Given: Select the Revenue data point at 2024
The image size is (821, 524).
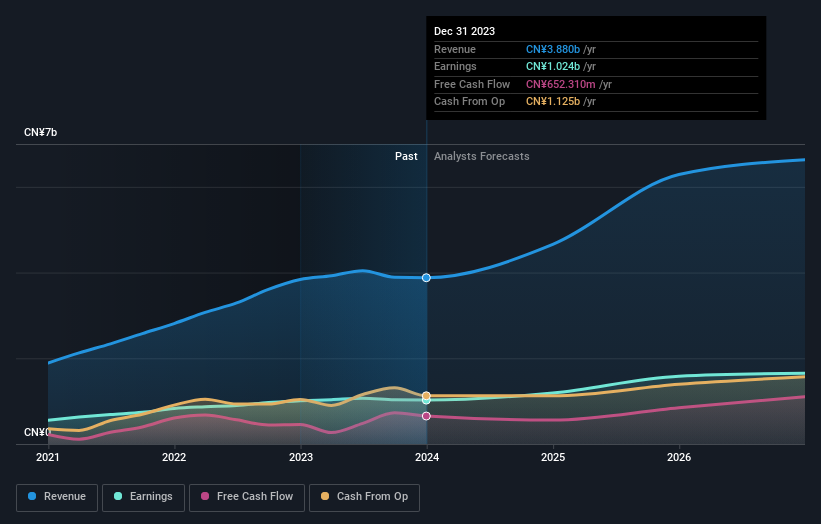Looking at the screenshot, I should (x=426, y=277).
